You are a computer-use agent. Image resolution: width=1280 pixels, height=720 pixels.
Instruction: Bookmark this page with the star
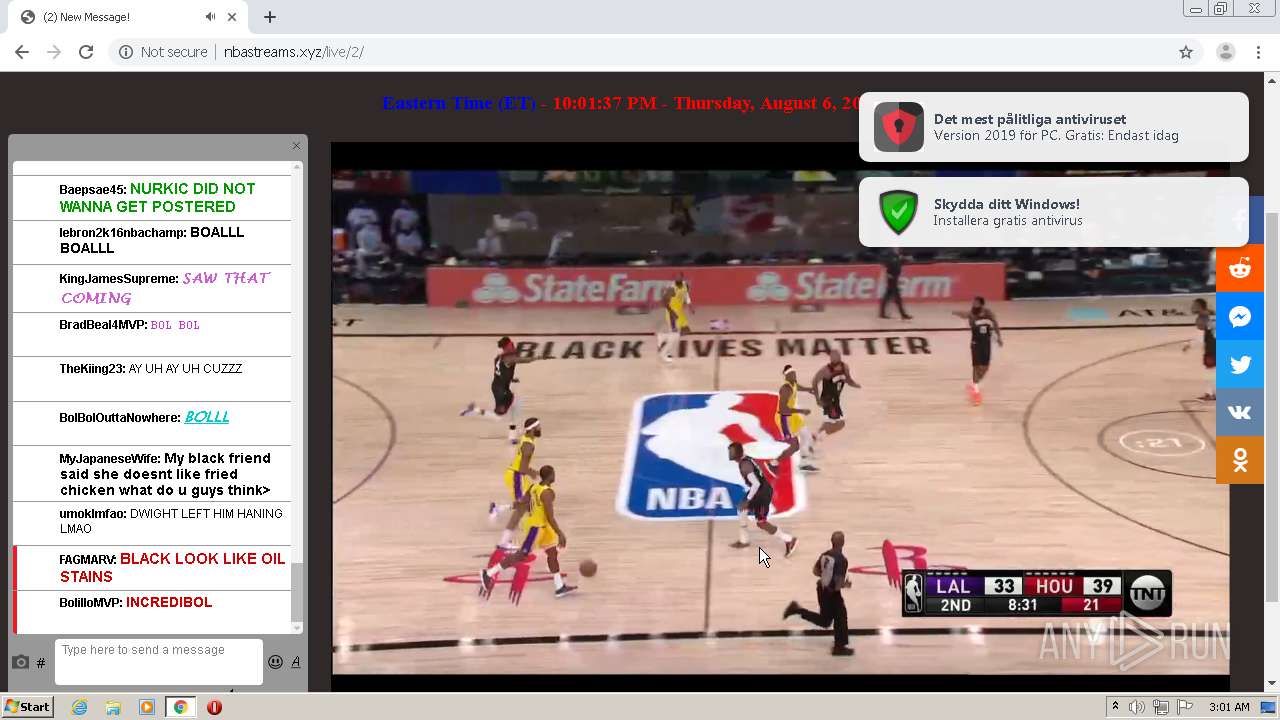[1186, 52]
